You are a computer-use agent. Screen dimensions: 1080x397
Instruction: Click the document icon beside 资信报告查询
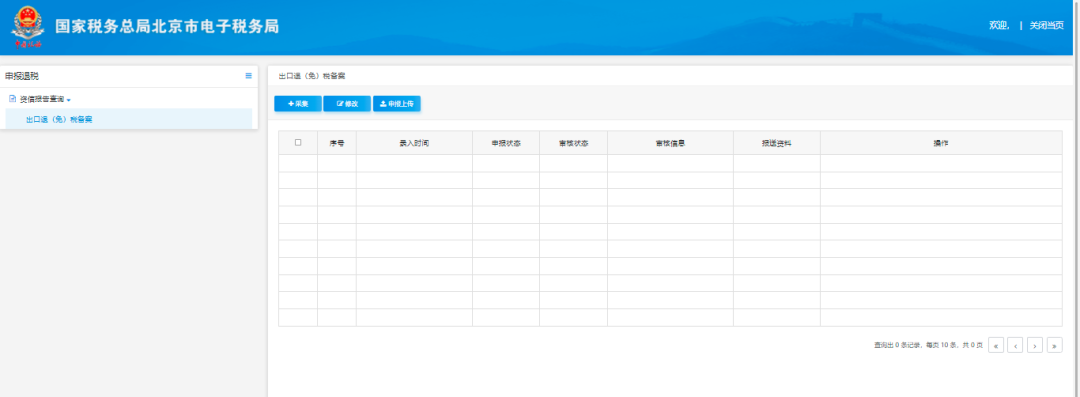(12, 99)
